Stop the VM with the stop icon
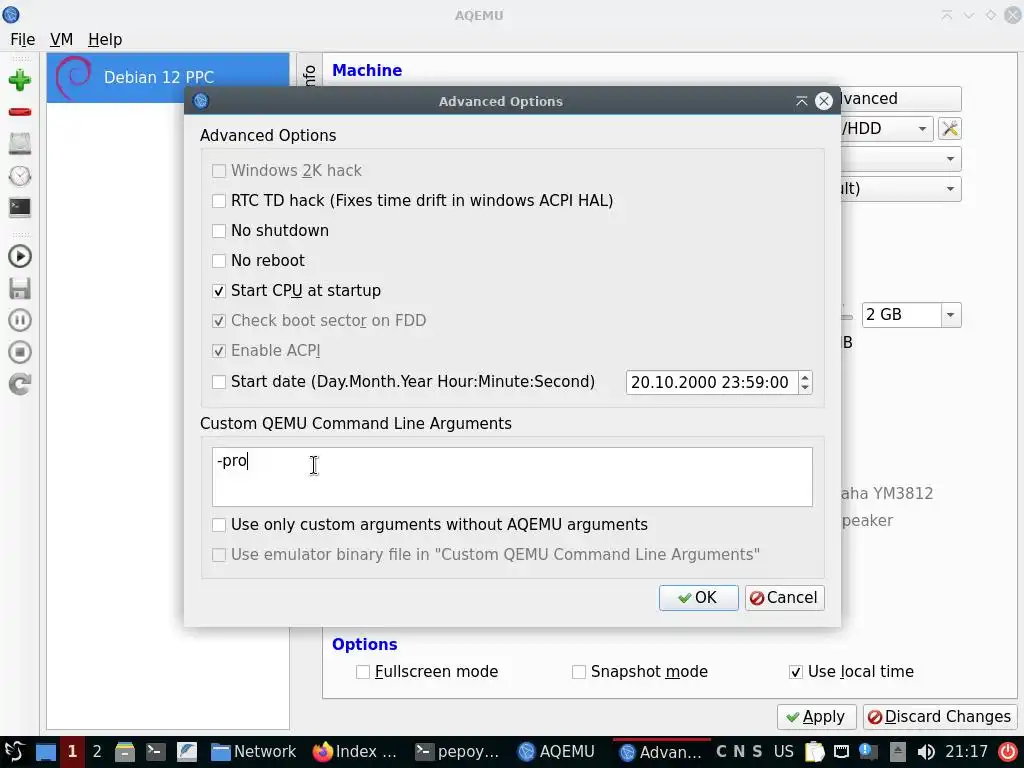Screen dimensions: 1024x768 [20, 352]
